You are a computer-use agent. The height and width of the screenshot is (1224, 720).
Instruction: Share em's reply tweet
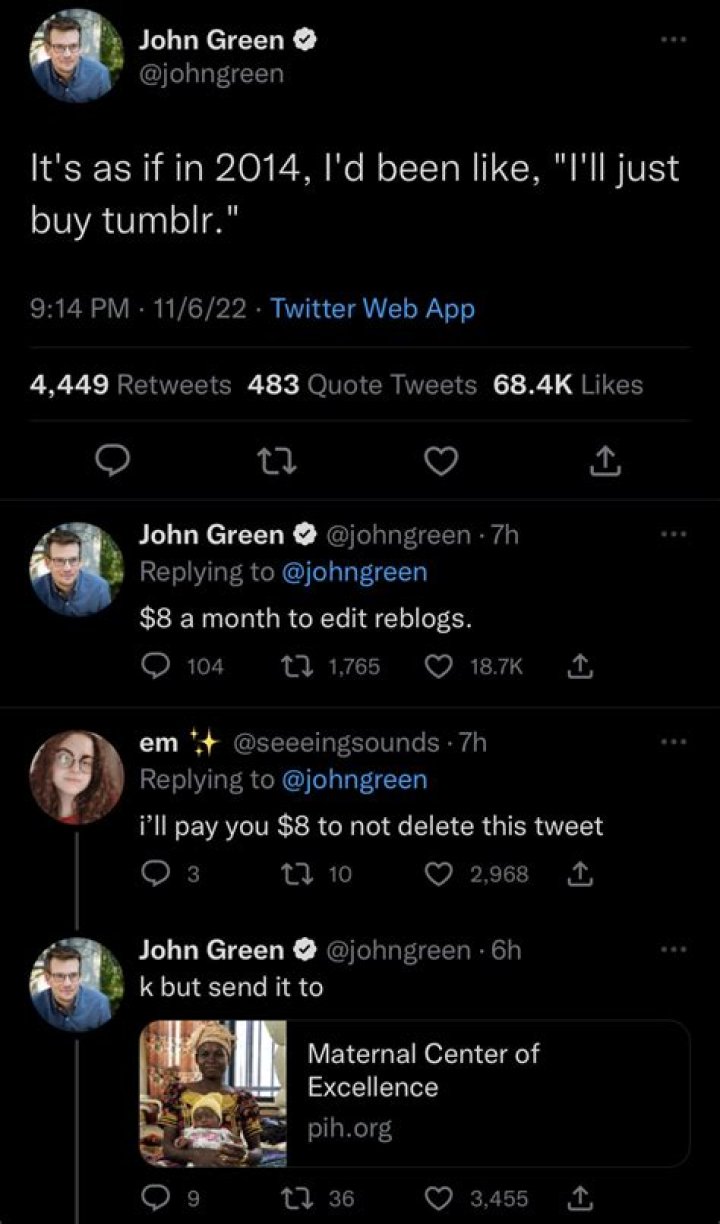577,874
